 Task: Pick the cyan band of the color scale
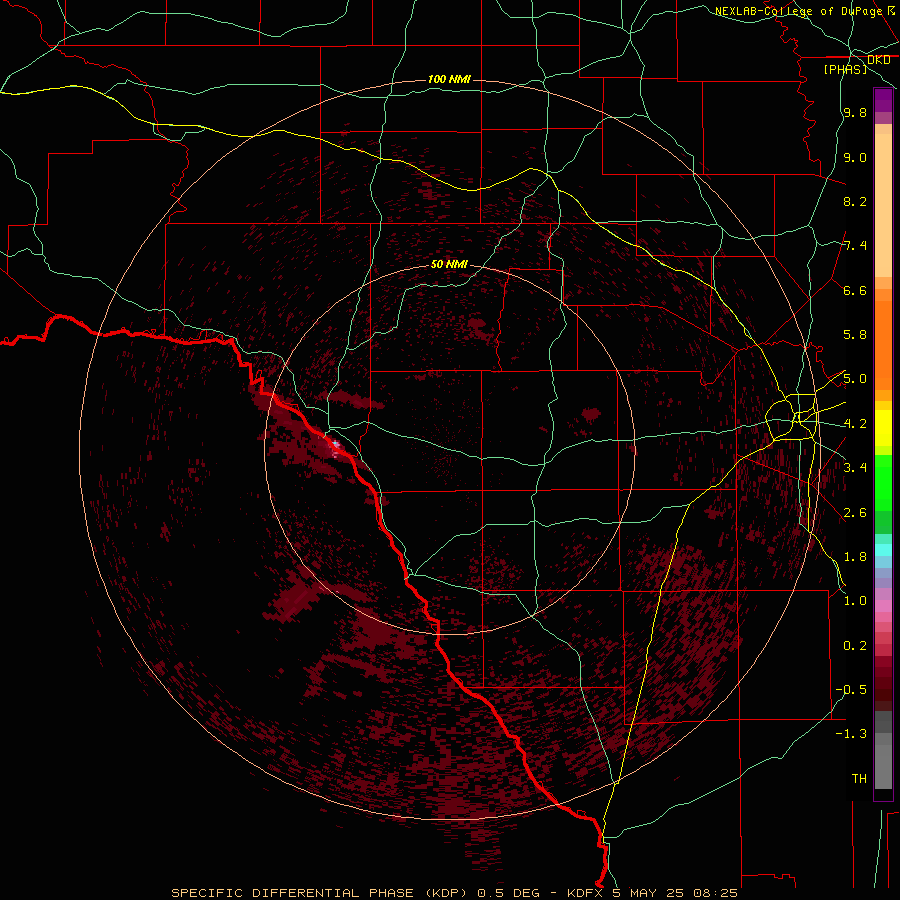[883, 550]
